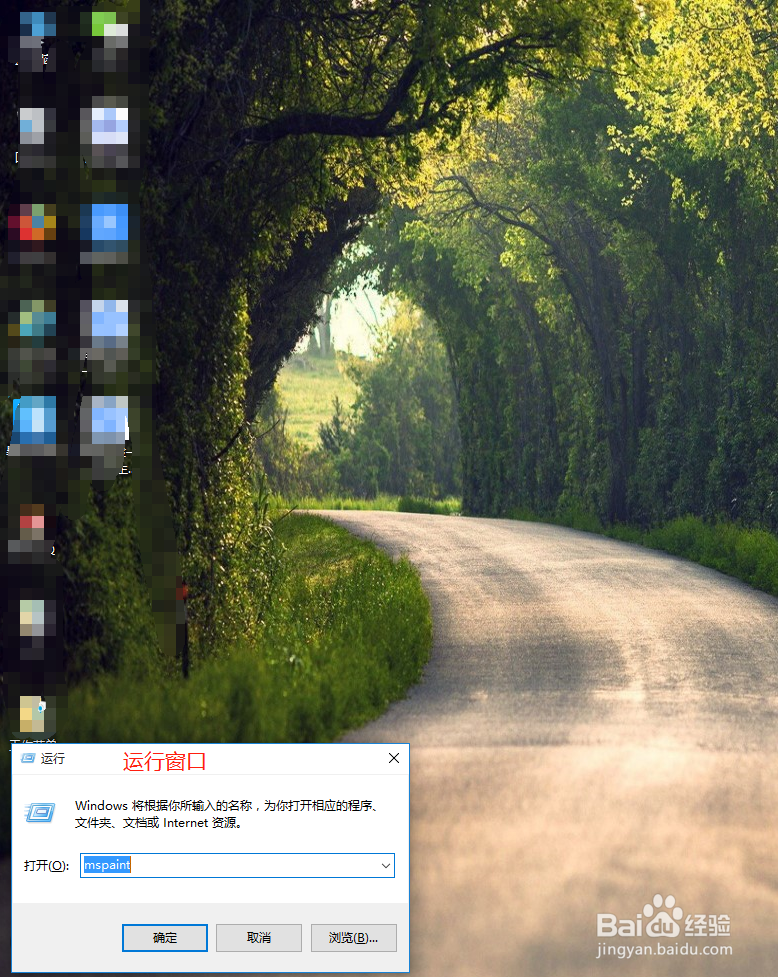Close the 运行 dialog window
Screen dimensions: 778x977
[x=394, y=758]
